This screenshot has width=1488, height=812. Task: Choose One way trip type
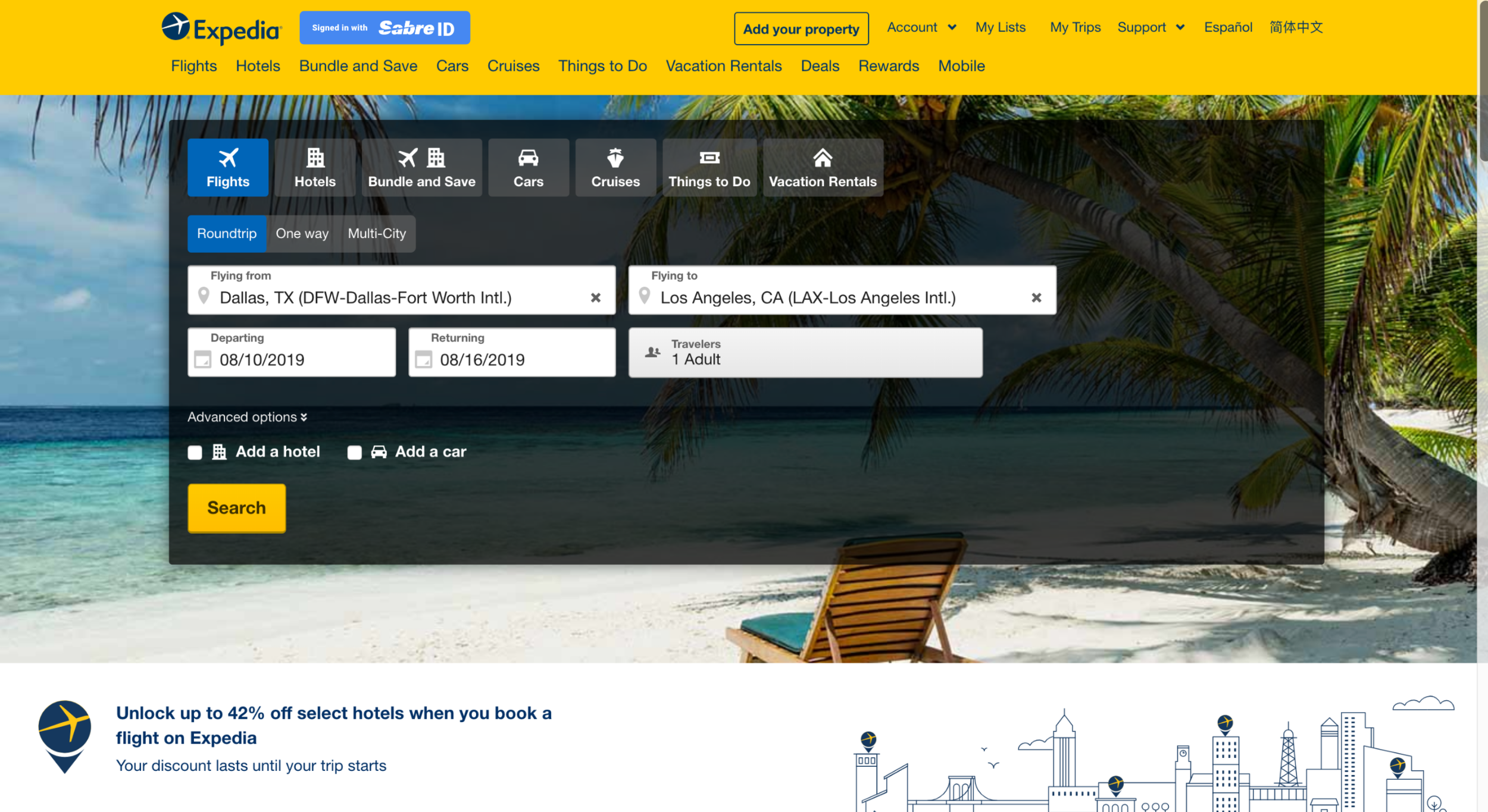(x=302, y=234)
